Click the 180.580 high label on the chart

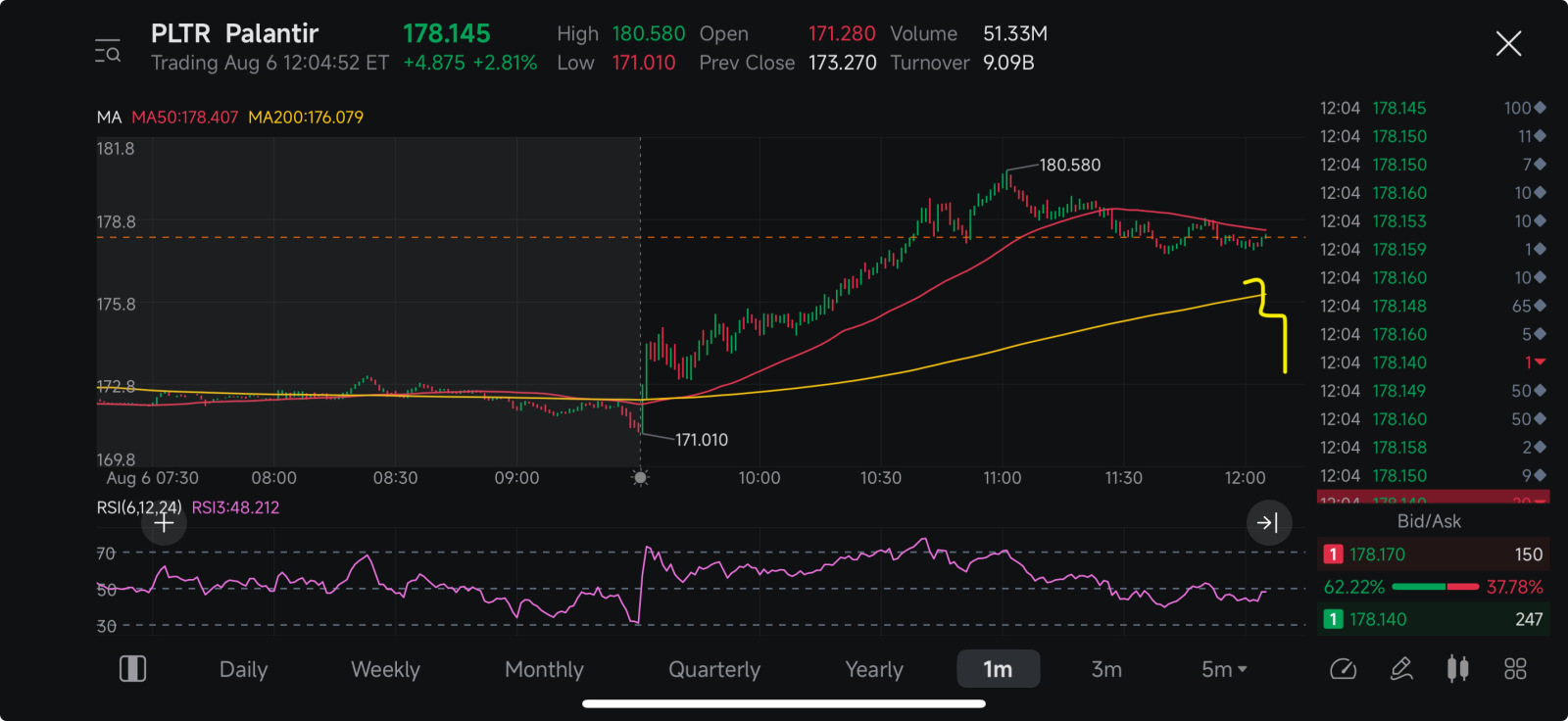1070,165
